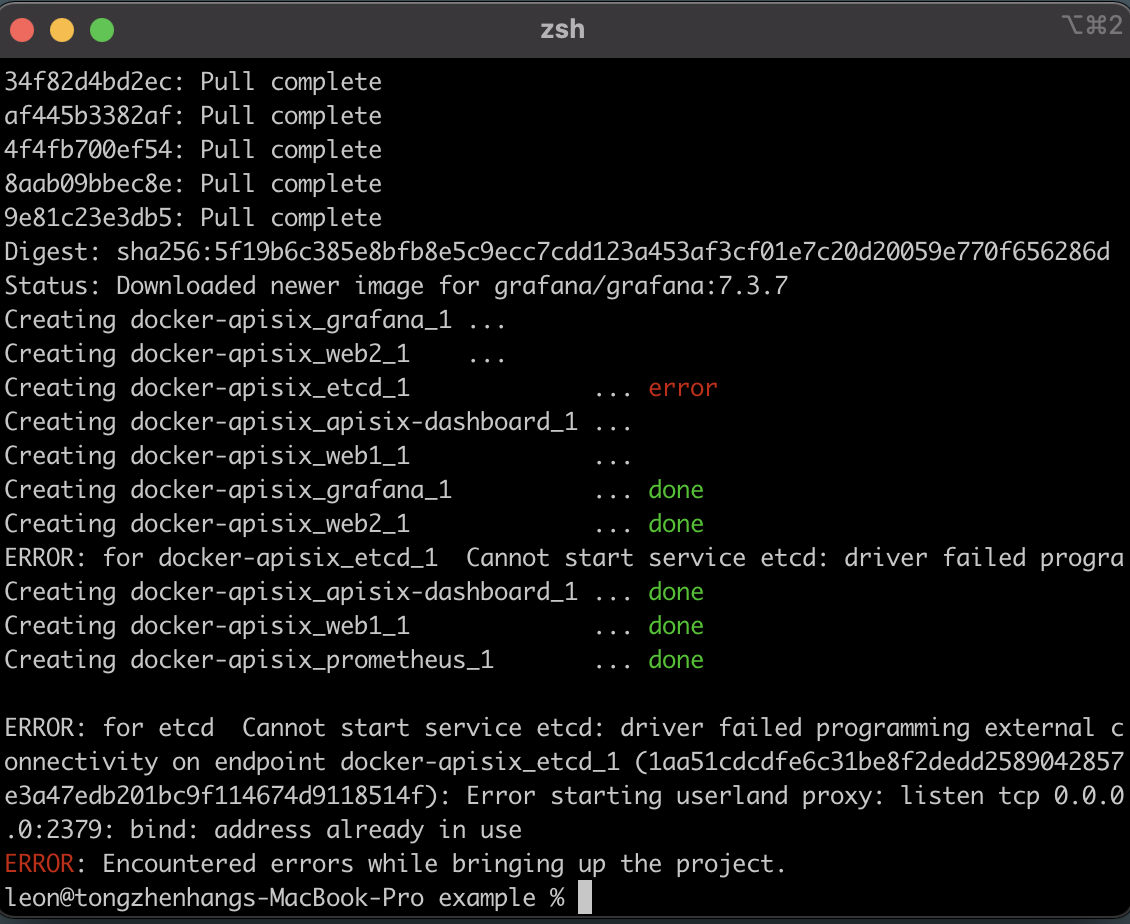The image size is (1130, 924).
Task: Click the grafana/grafana:7.3.7 image name
Action: click(641, 286)
